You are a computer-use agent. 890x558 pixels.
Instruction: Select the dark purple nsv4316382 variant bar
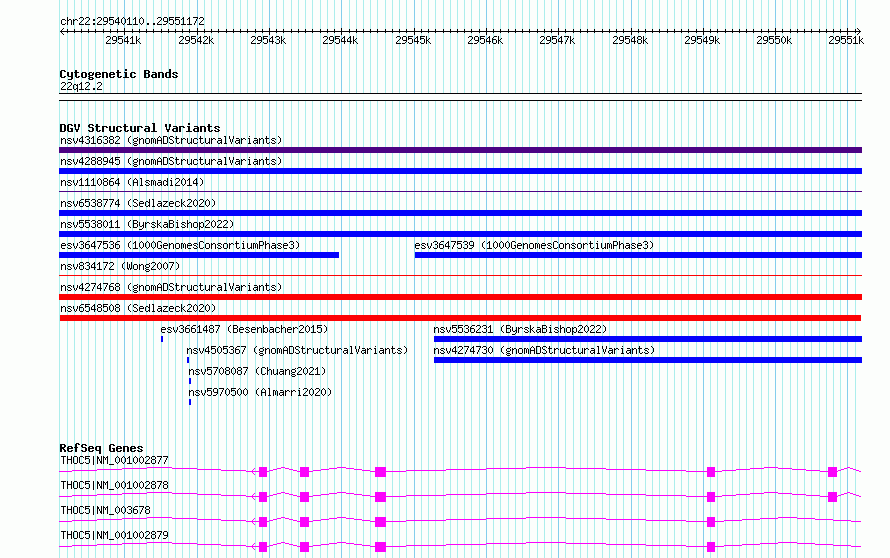click(x=460, y=150)
